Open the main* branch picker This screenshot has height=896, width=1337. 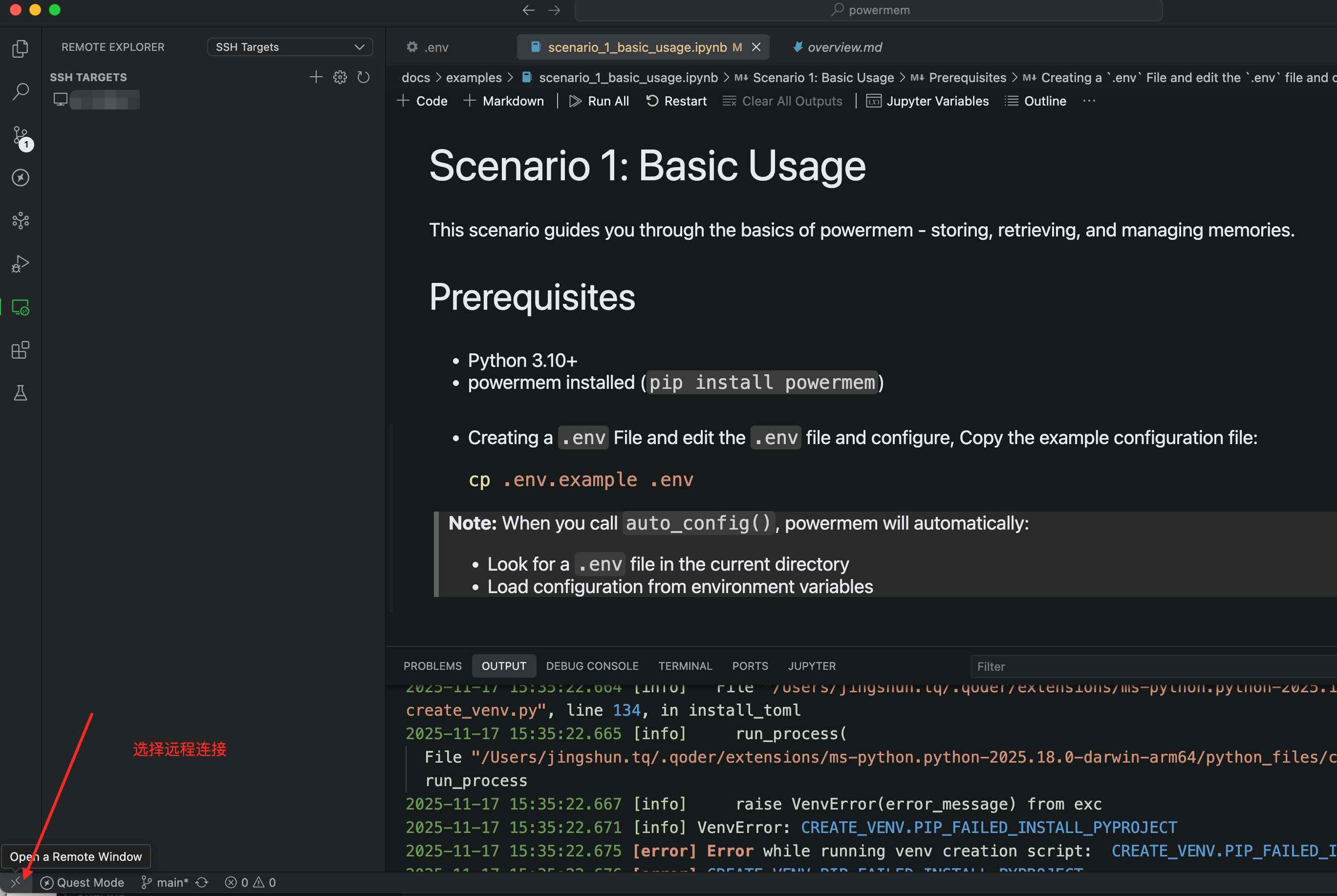pos(165,882)
